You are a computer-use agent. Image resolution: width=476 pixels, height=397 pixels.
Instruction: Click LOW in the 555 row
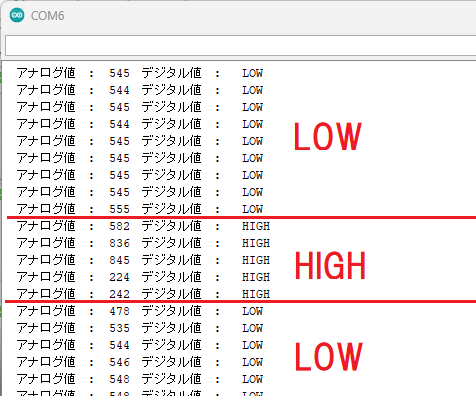[x=252, y=209]
